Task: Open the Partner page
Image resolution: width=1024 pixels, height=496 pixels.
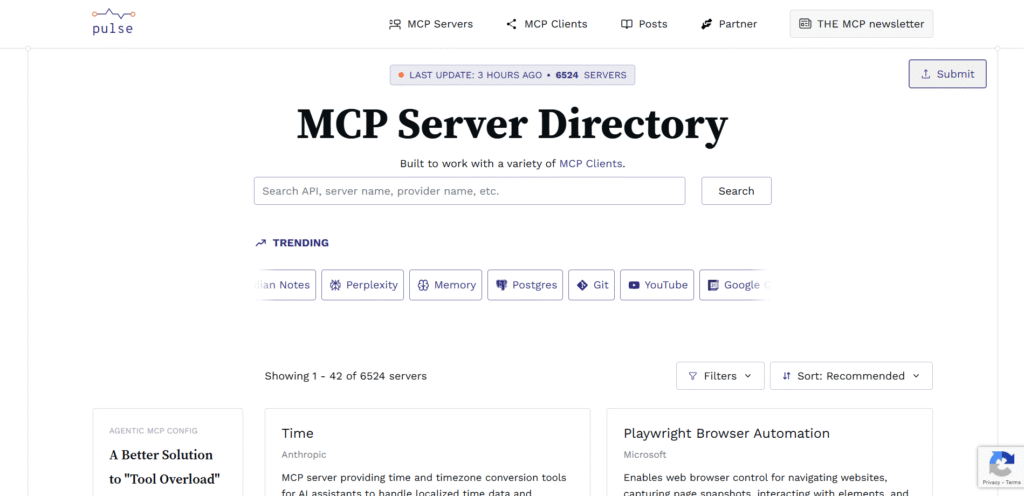Action: pyautogui.click(x=729, y=24)
